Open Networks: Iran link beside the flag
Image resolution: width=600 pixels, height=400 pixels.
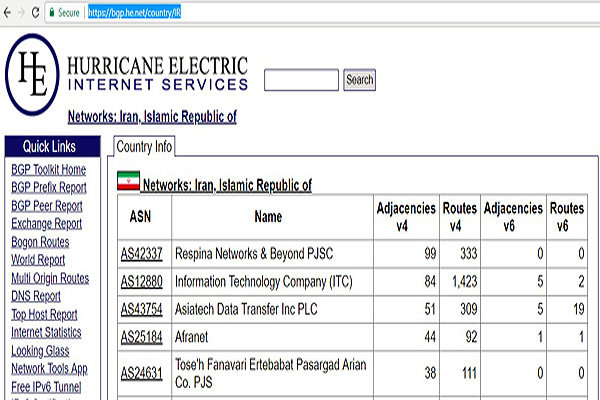pyautogui.click(x=227, y=185)
